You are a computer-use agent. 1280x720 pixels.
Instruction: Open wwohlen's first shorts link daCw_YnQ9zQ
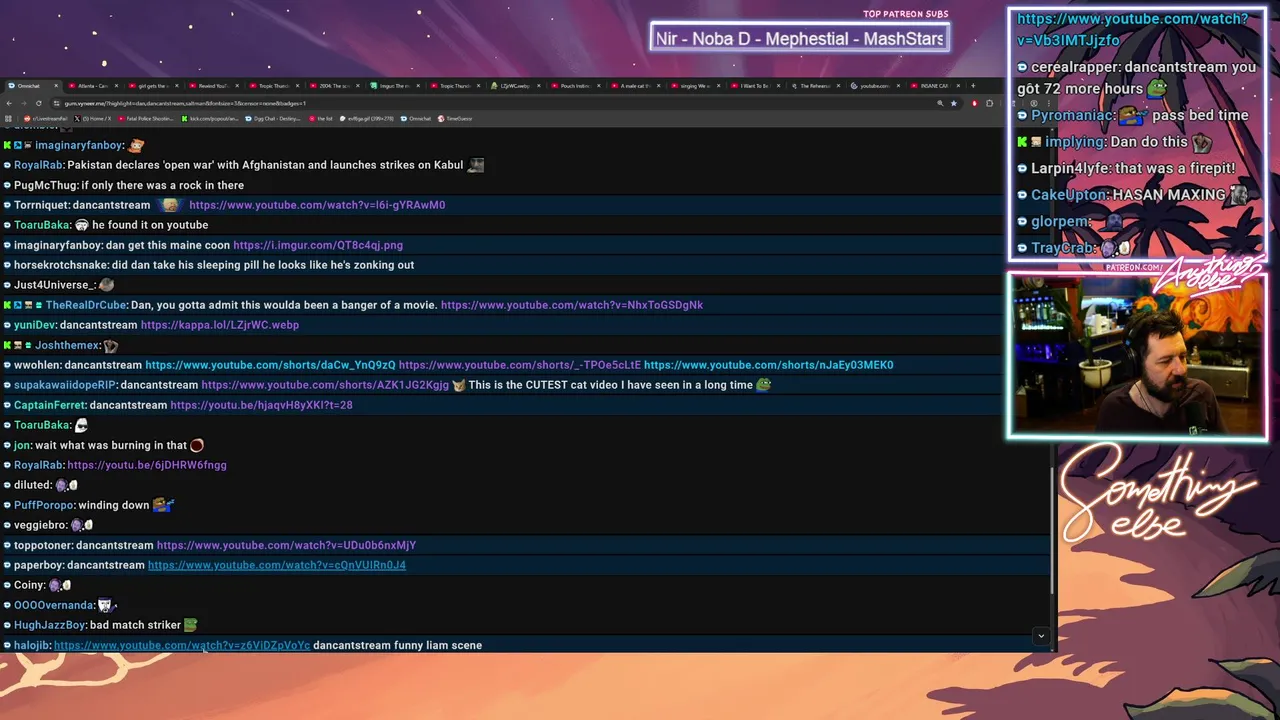coord(270,365)
